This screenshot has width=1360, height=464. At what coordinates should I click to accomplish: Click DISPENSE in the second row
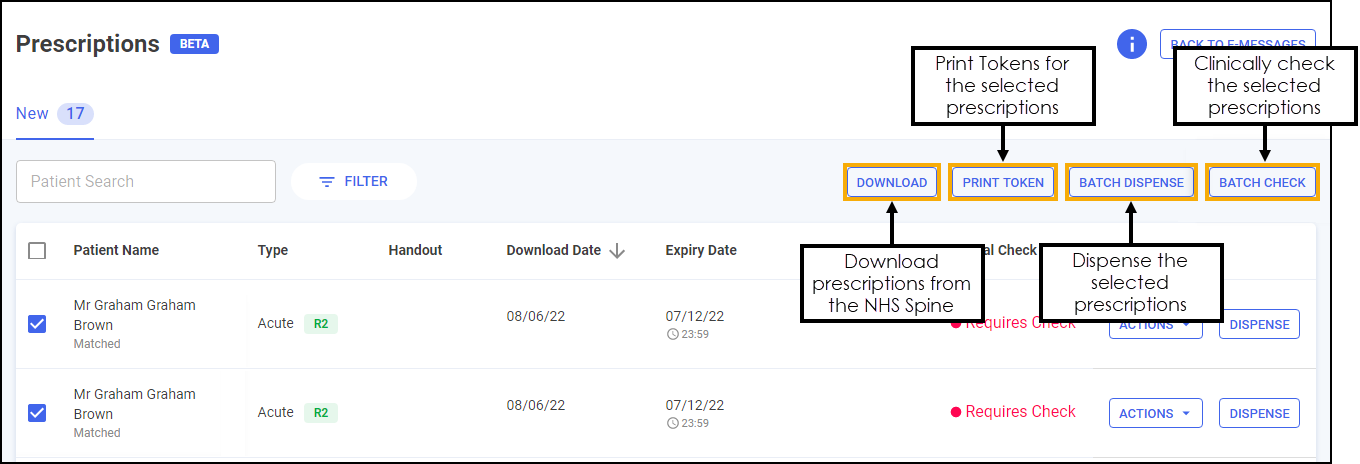point(1259,414)
